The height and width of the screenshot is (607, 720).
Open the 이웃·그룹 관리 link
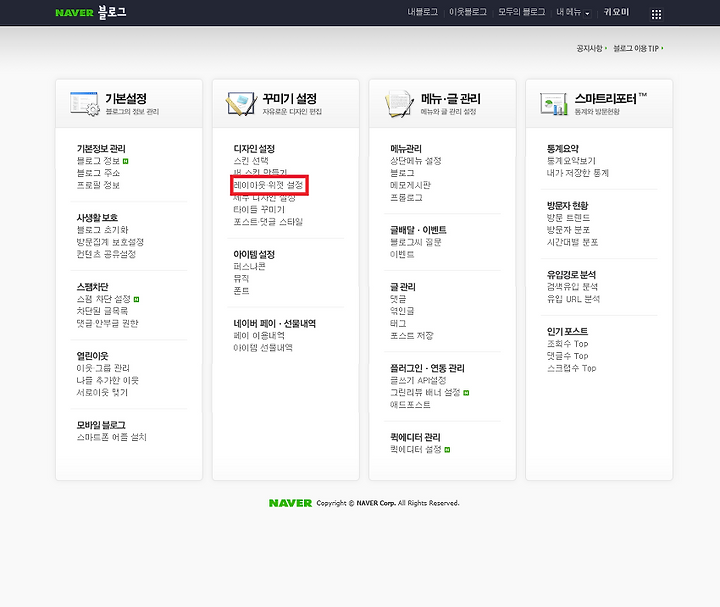tap(103, 368)
